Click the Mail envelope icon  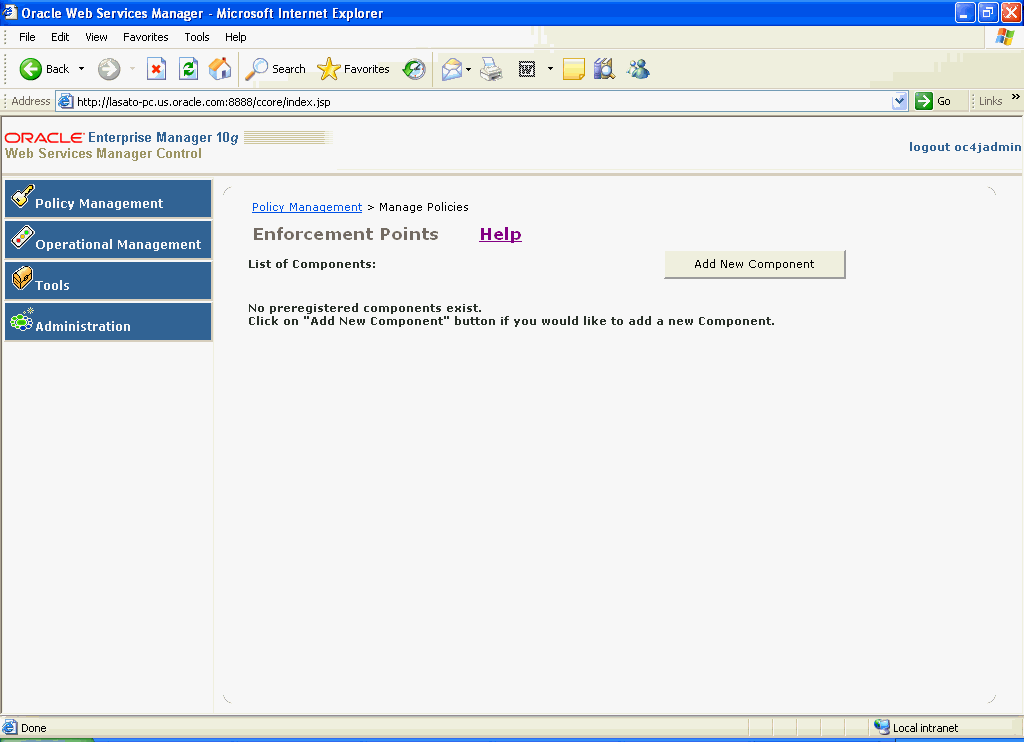(x=452, y=69)
